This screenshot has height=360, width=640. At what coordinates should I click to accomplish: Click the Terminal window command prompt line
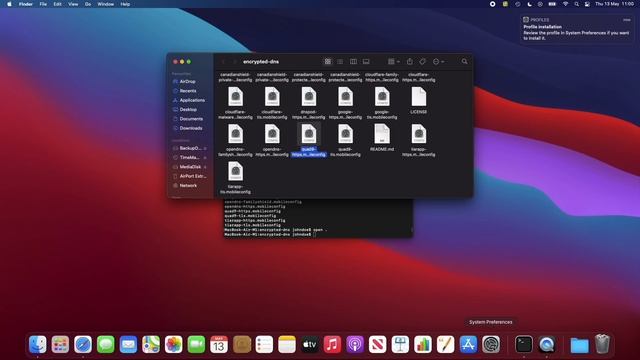[x=270, y=235]
